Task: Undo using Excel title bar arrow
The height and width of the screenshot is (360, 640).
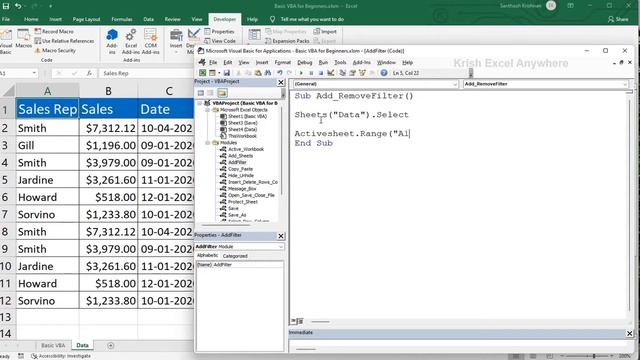Action: [x=18, y=6]
